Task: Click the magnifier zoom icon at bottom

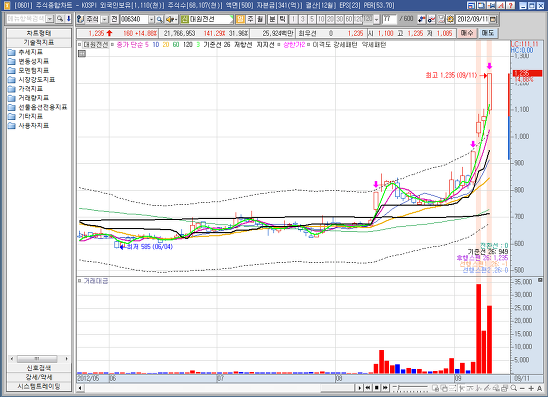Action: tap(514, 388)
